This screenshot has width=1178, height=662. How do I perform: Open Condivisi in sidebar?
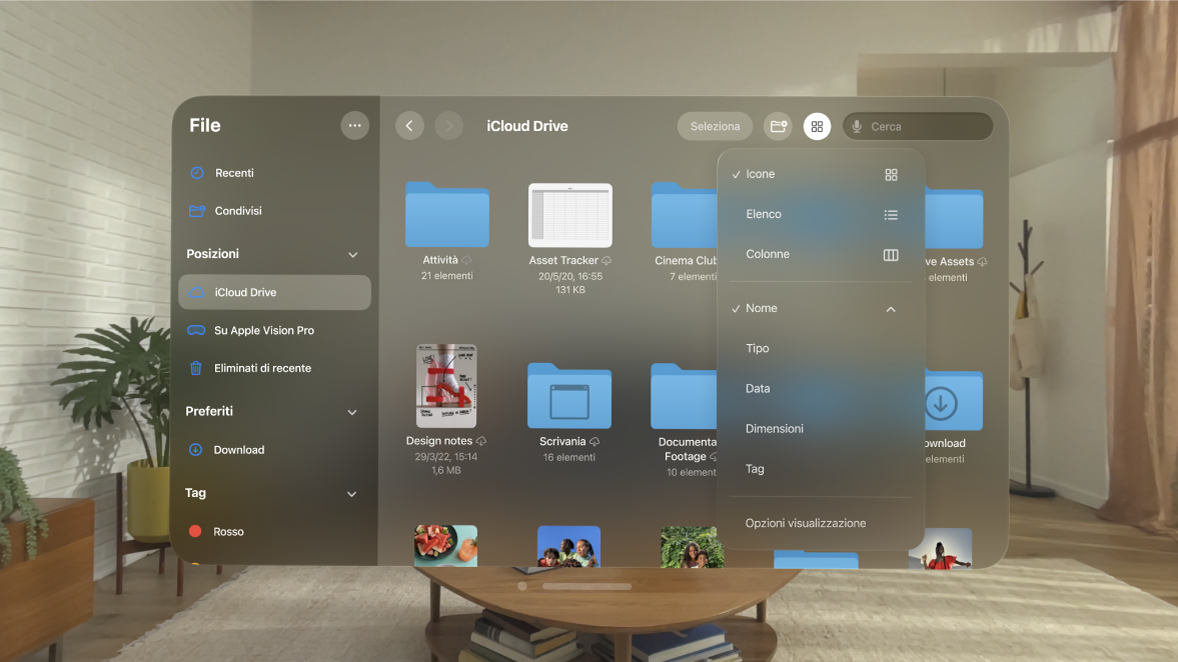274,211
